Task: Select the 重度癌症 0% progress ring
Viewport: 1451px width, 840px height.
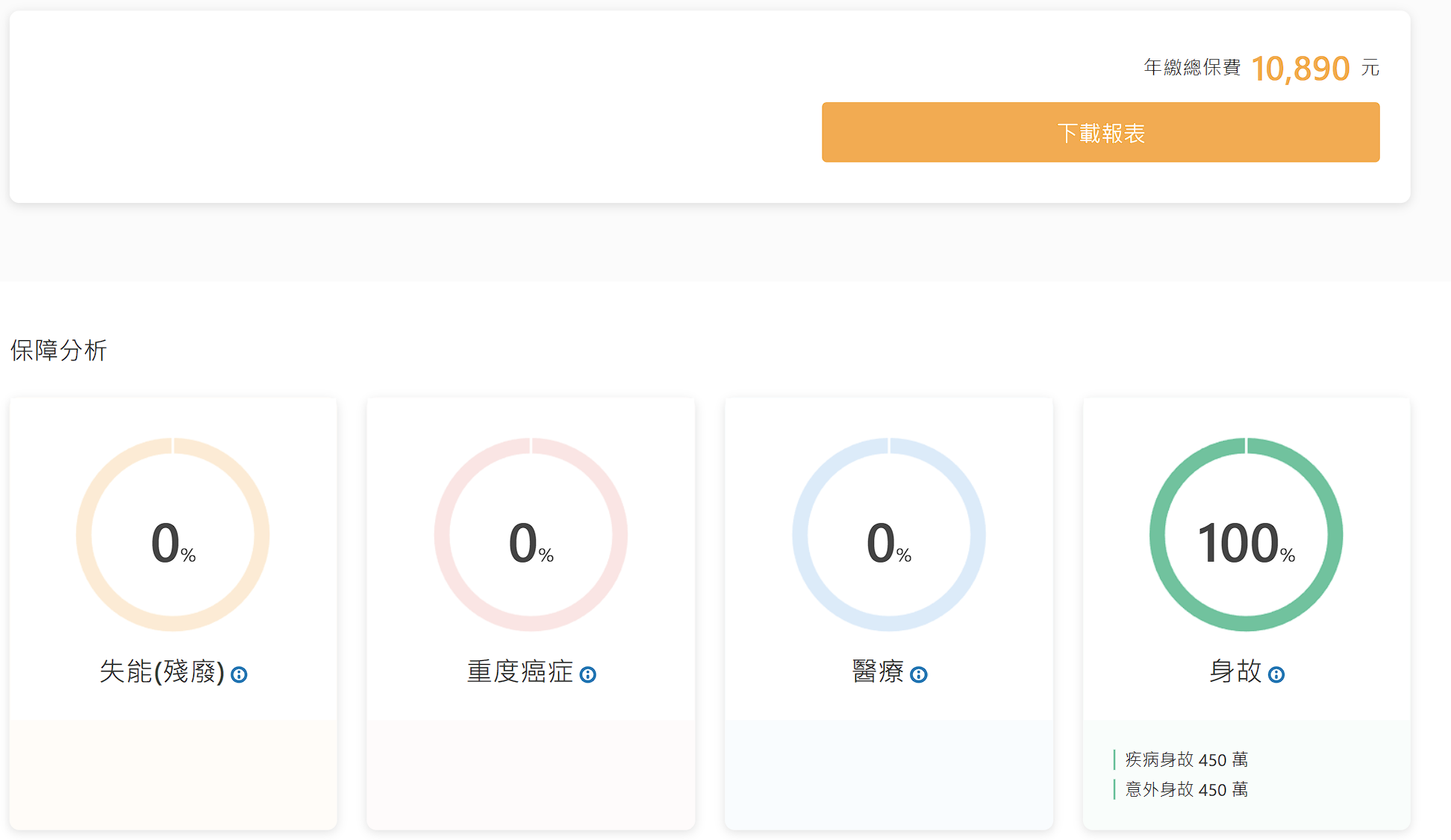Action: [531, 534]
